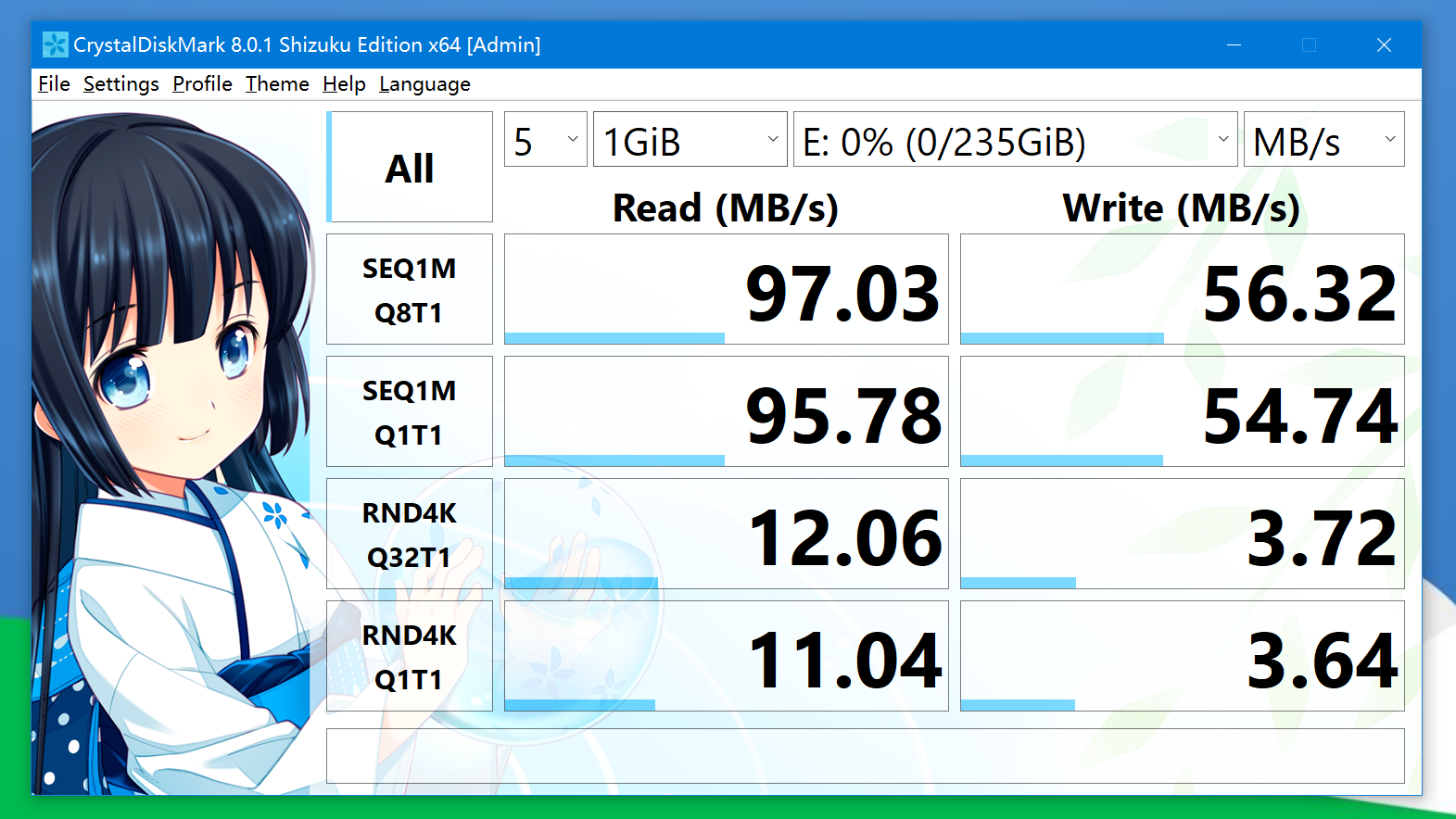Click the empty comment field at bottom

coord(866,756)
